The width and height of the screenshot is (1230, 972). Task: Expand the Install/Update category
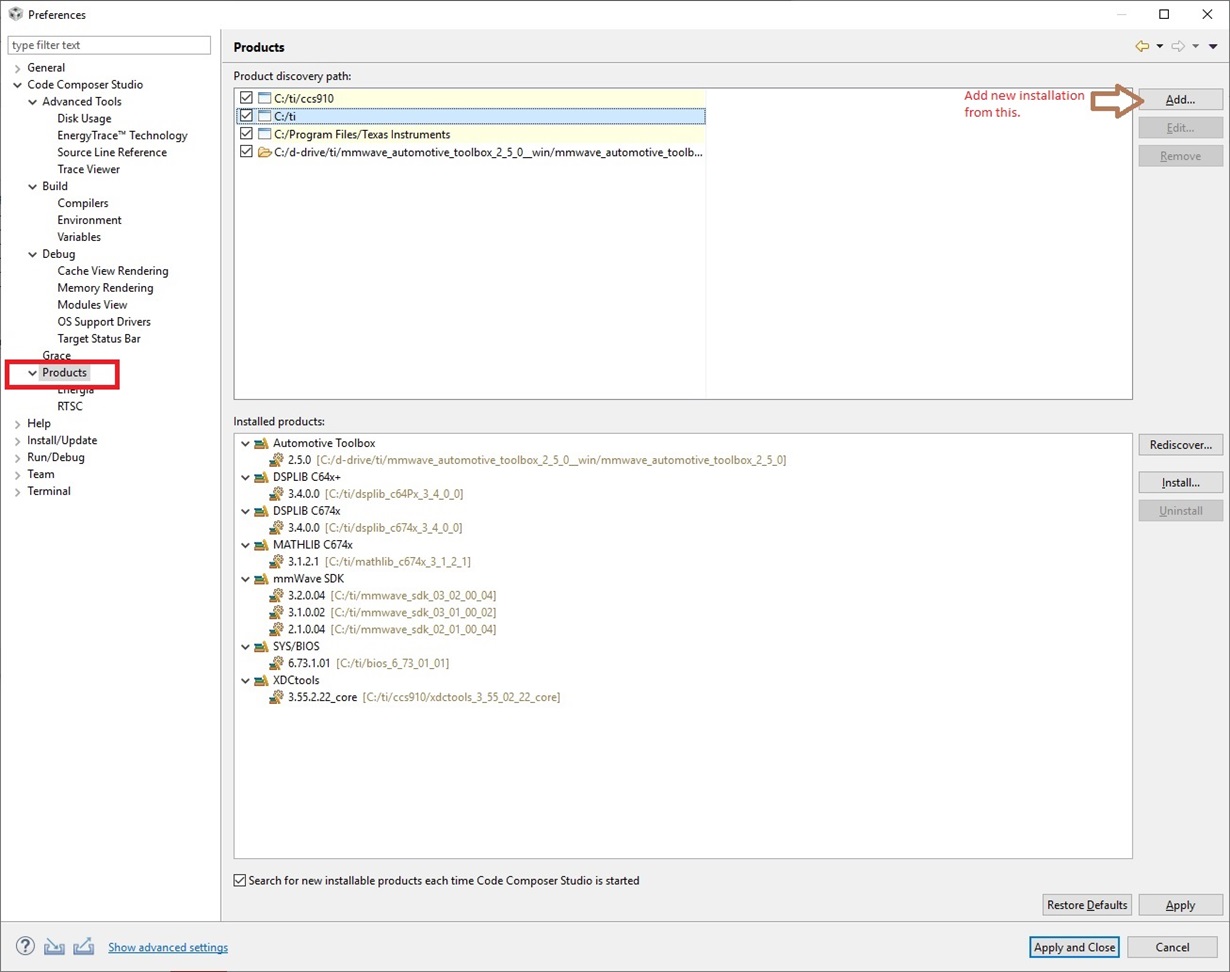coord(17,441)
